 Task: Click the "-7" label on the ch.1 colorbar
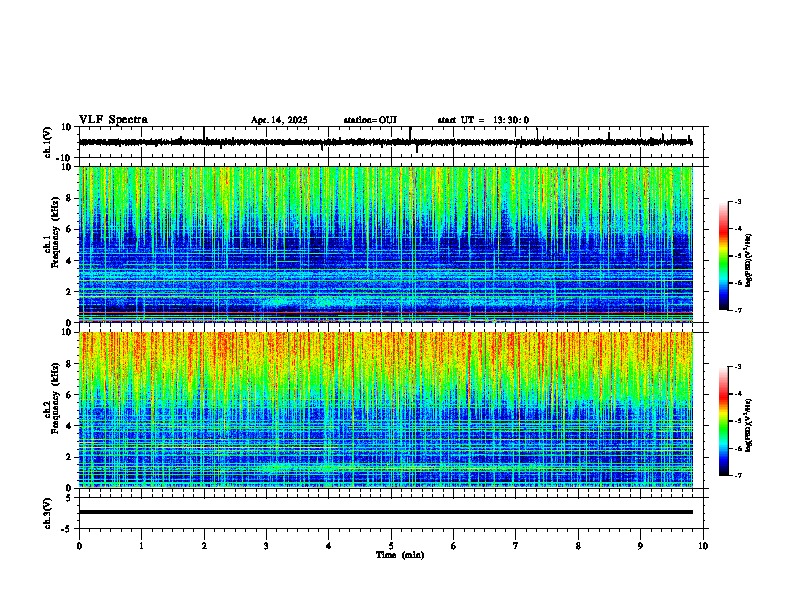(x=737, y=310)
